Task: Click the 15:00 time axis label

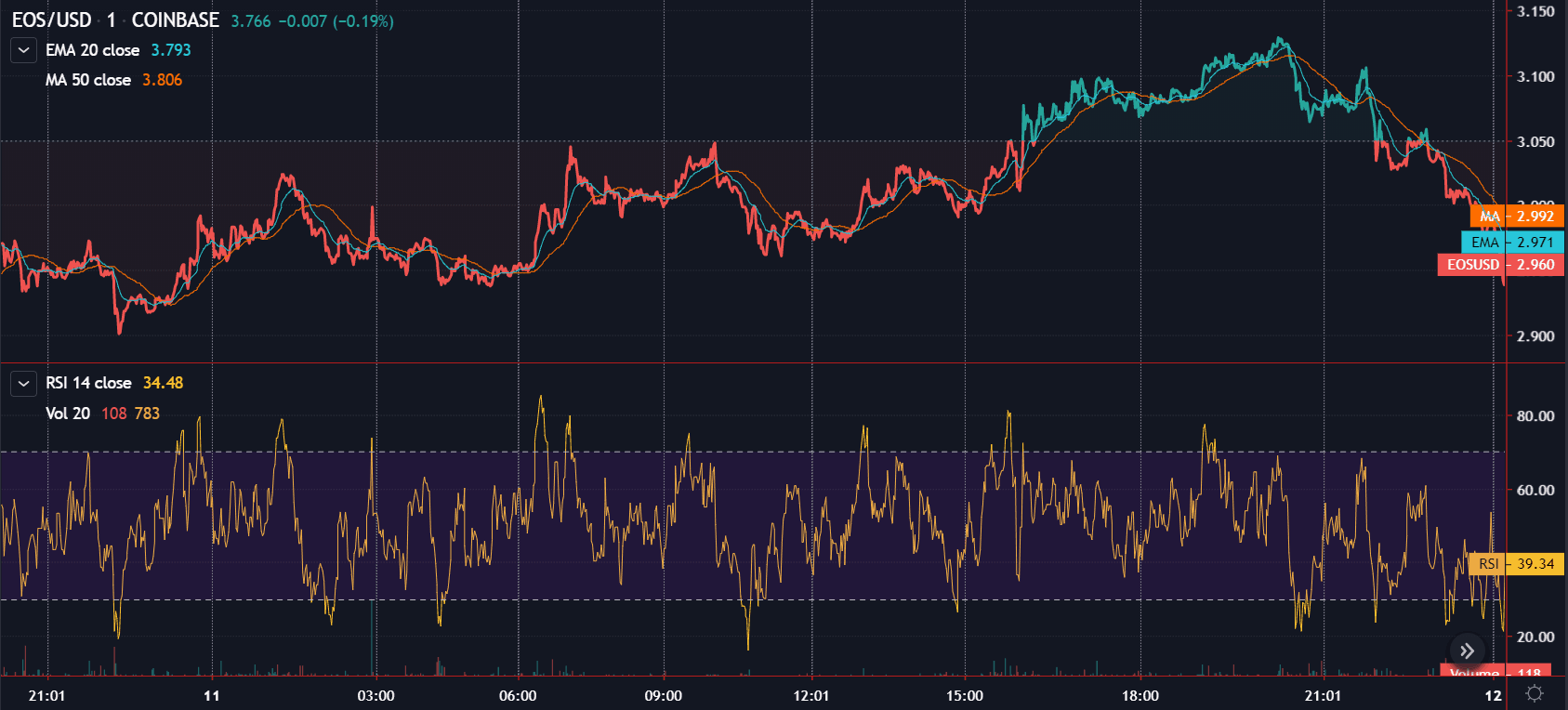Action: click(965, 695)
